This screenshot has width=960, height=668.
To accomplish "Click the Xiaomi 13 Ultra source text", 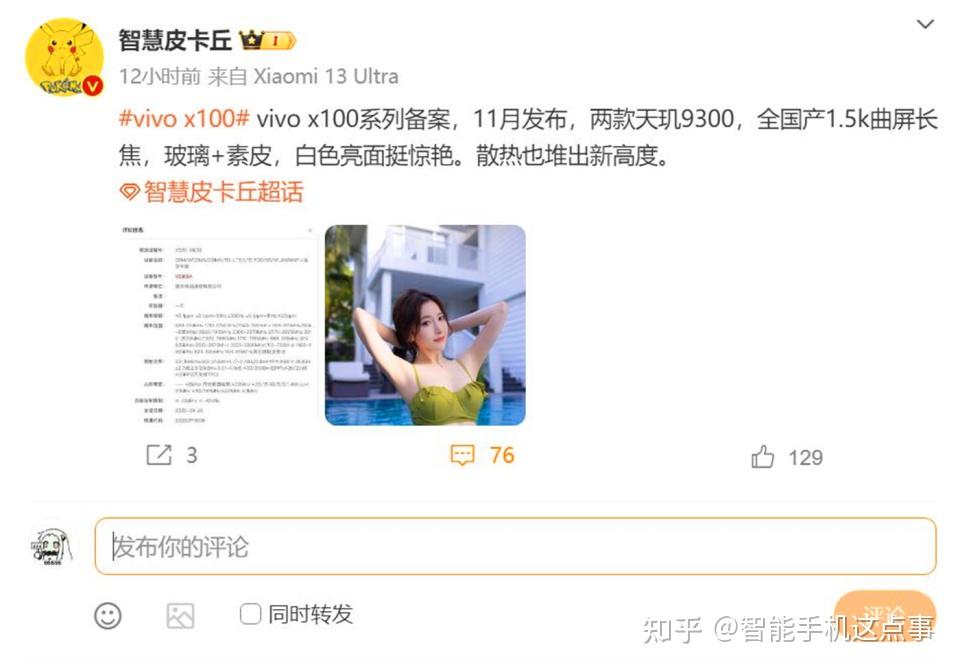I will pos(326,77).
